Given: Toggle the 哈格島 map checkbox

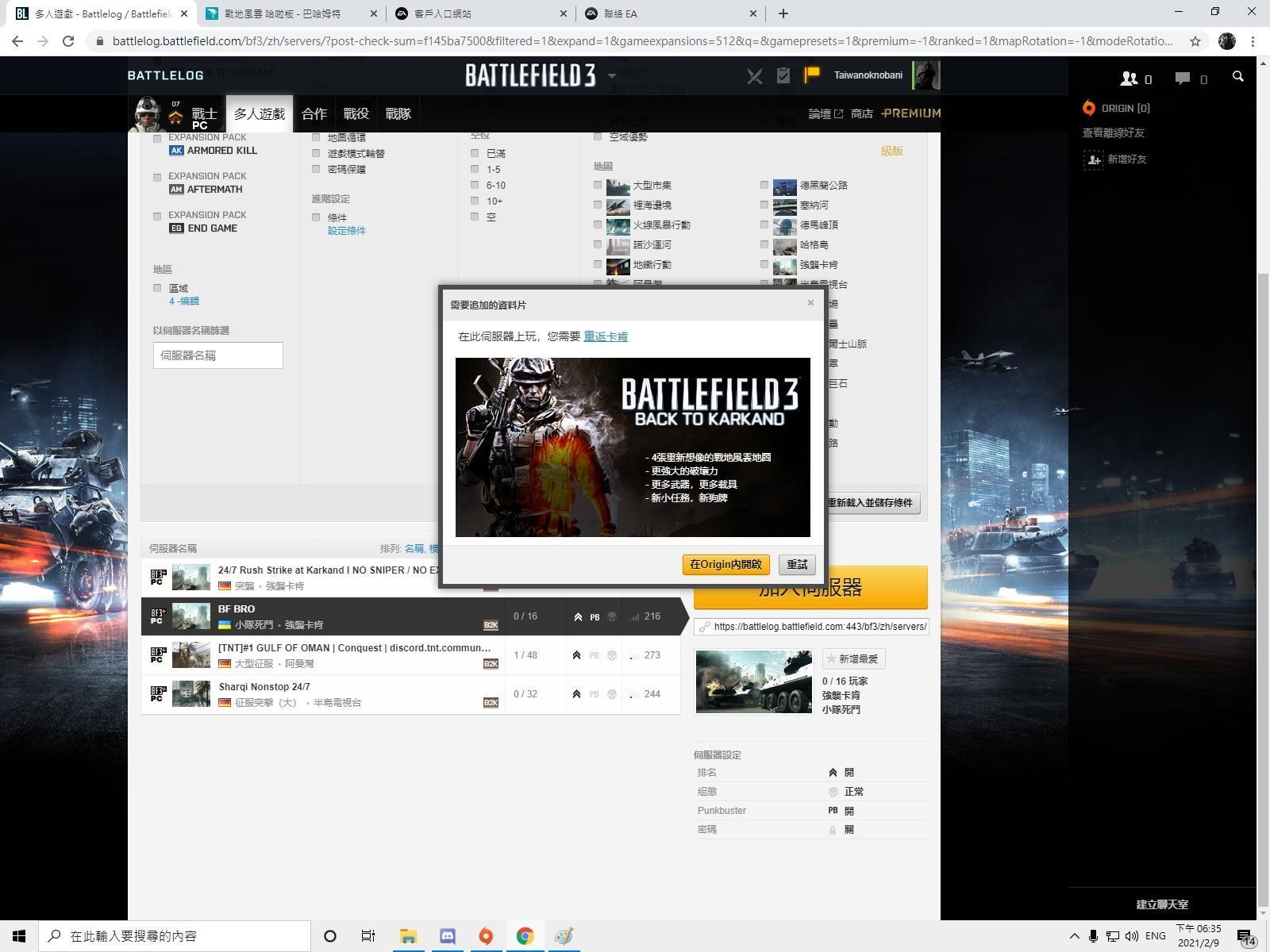Looking at the screenshot, I should tap(764, 244).
